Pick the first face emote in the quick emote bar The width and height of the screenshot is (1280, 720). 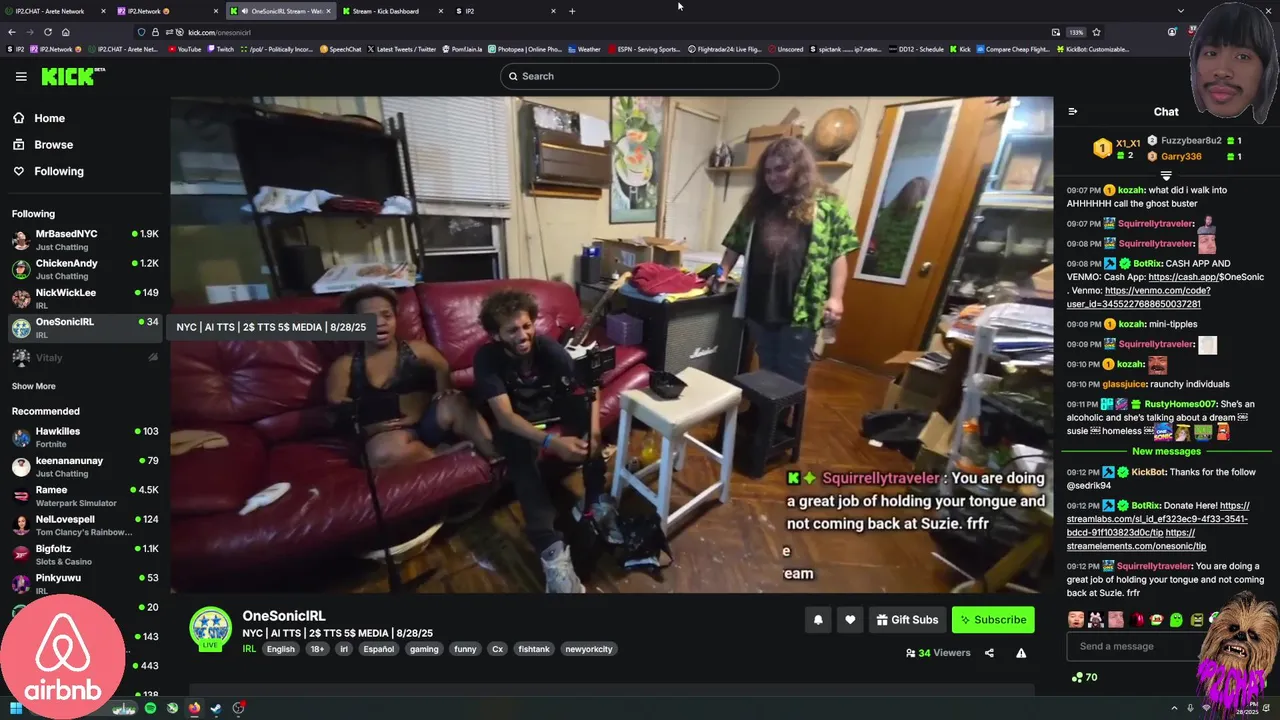[1076, 620]
